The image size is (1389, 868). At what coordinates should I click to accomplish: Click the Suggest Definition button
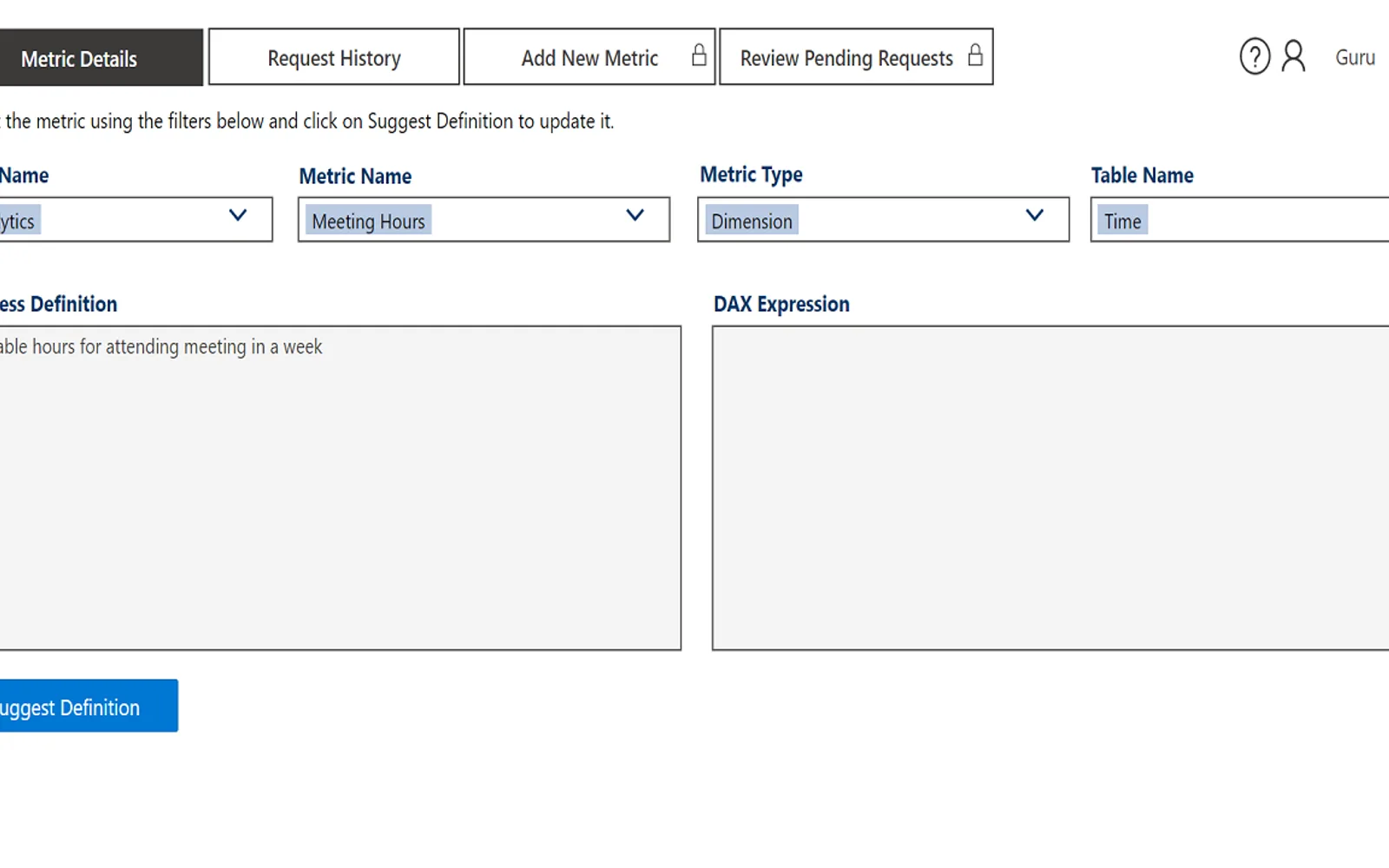point(89,706)
